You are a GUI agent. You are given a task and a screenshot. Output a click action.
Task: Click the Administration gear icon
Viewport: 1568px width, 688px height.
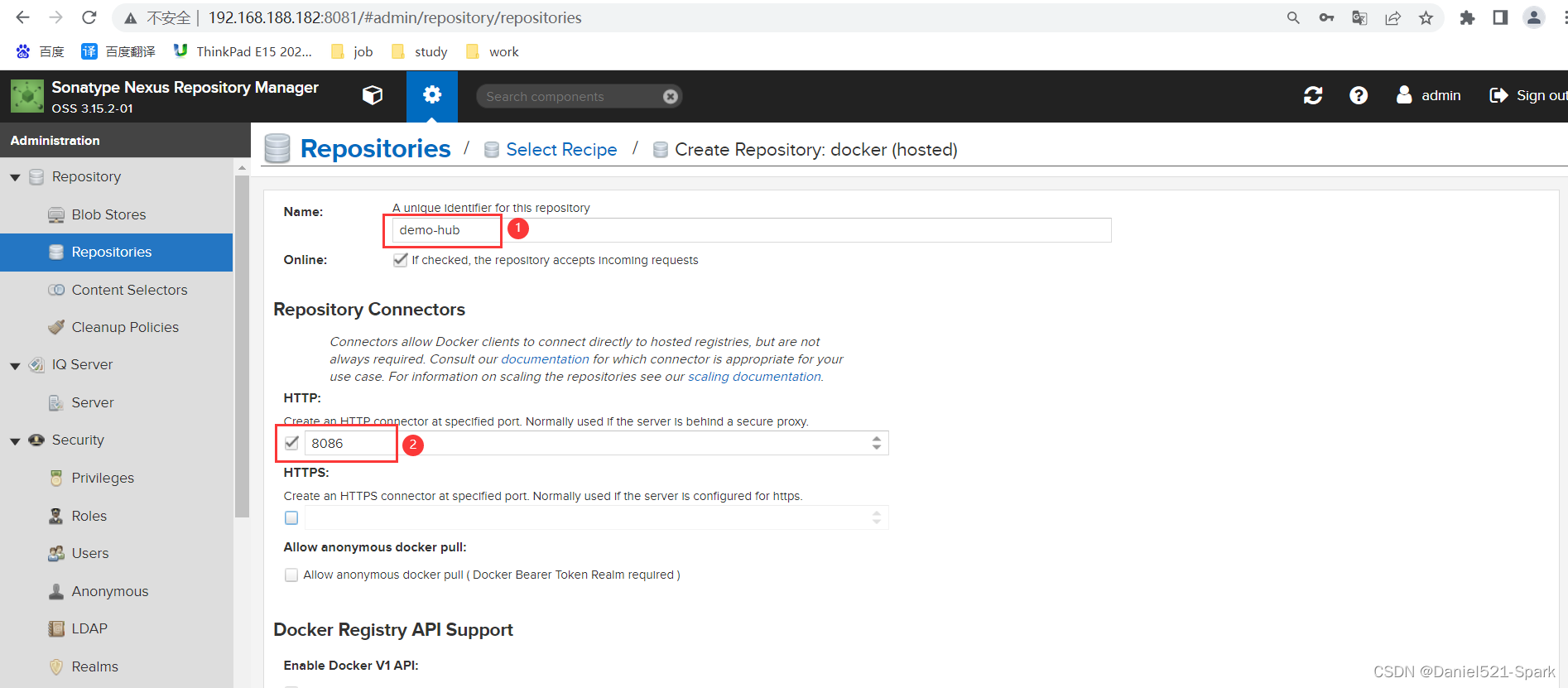pyautogui.click(x=431, y=96)
